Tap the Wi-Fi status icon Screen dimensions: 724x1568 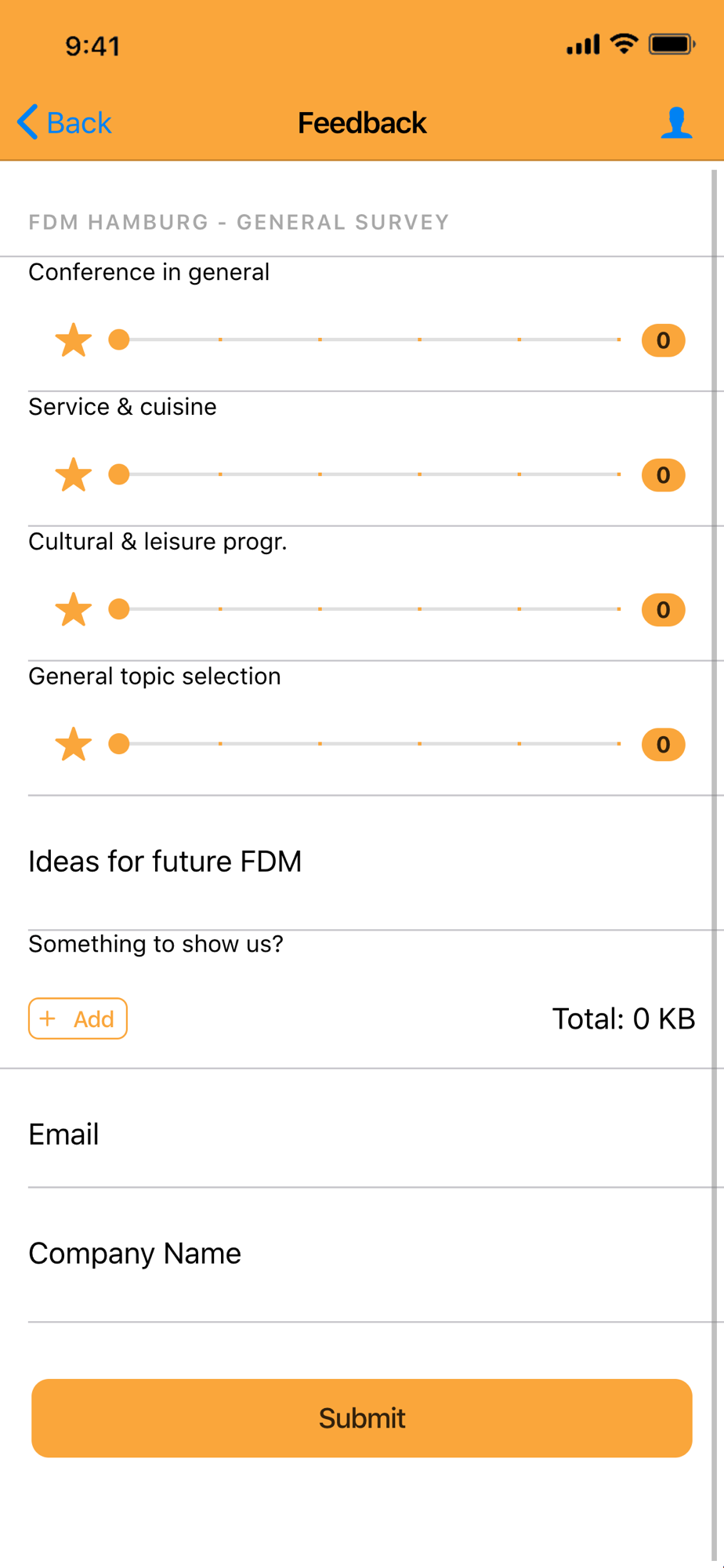[624, 44]
